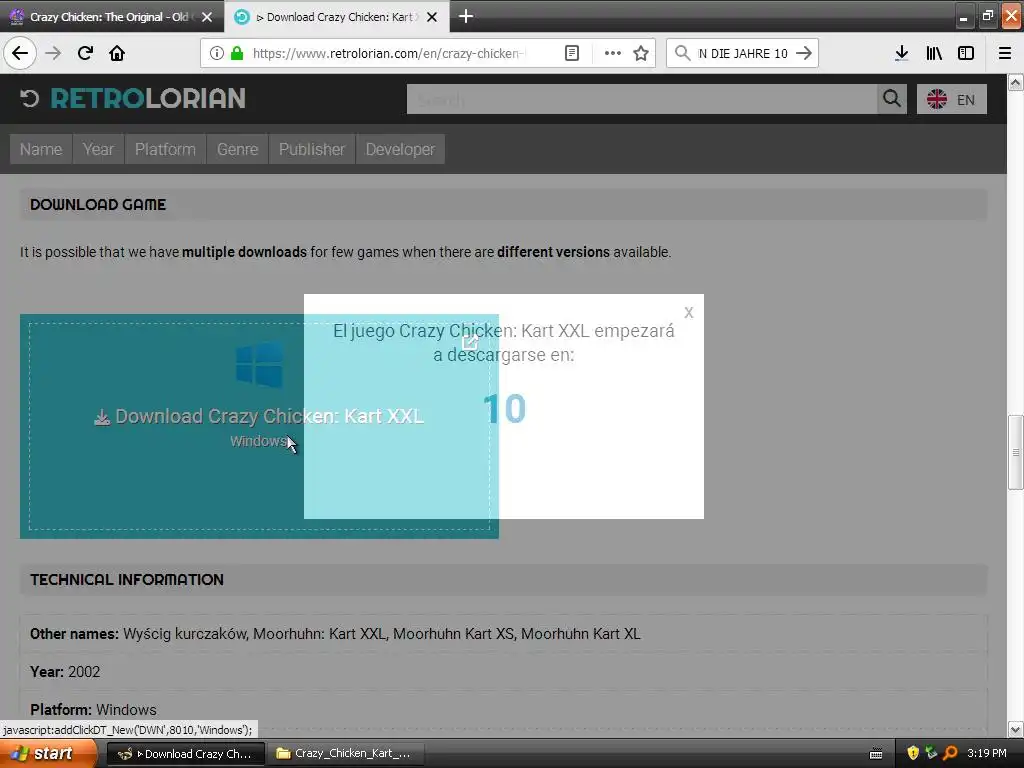Open the Developer menu
Viewport: 1024px width, 768px height.
[400, 150]
